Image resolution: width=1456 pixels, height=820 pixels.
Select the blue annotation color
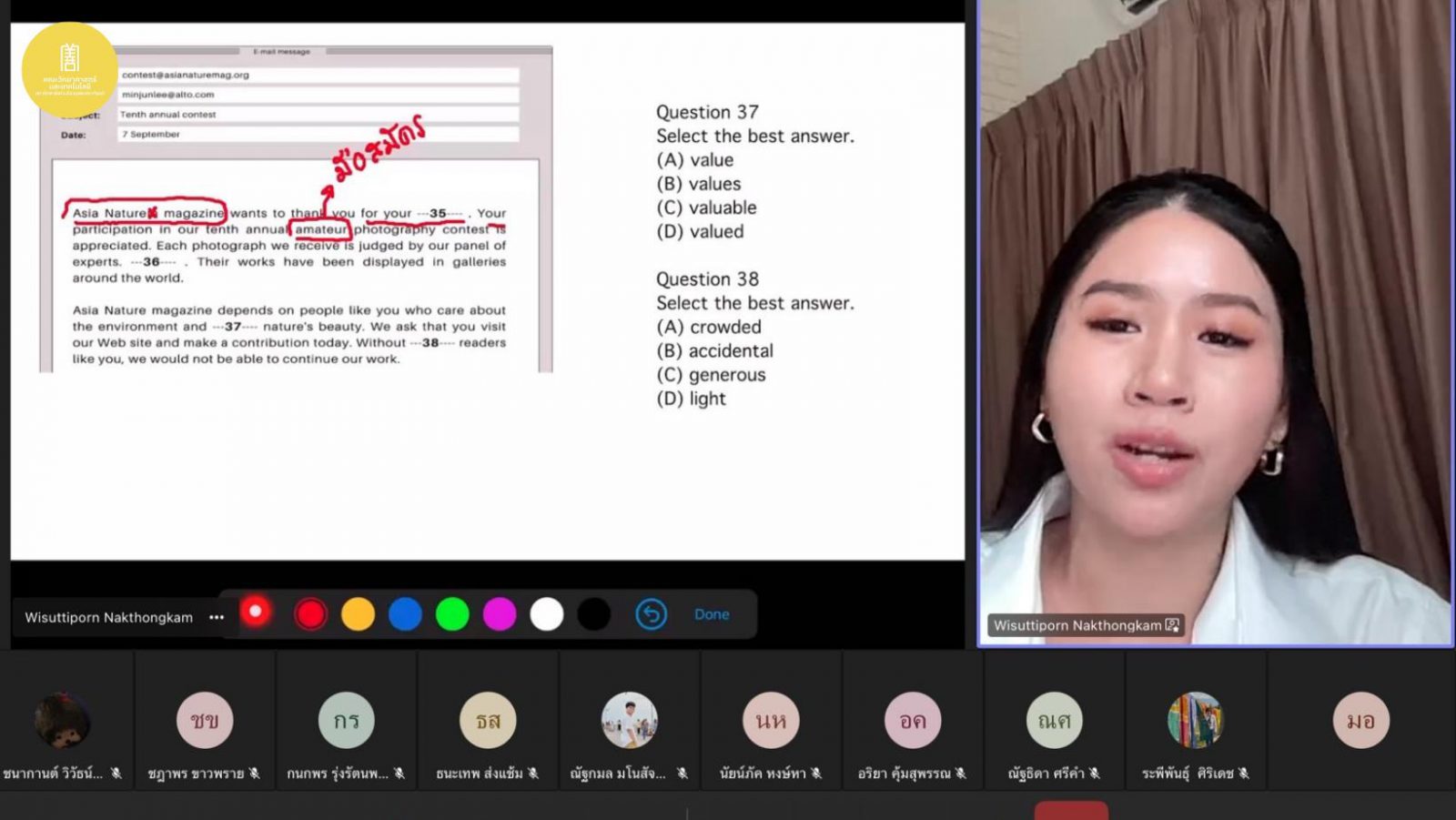[405, 614]
